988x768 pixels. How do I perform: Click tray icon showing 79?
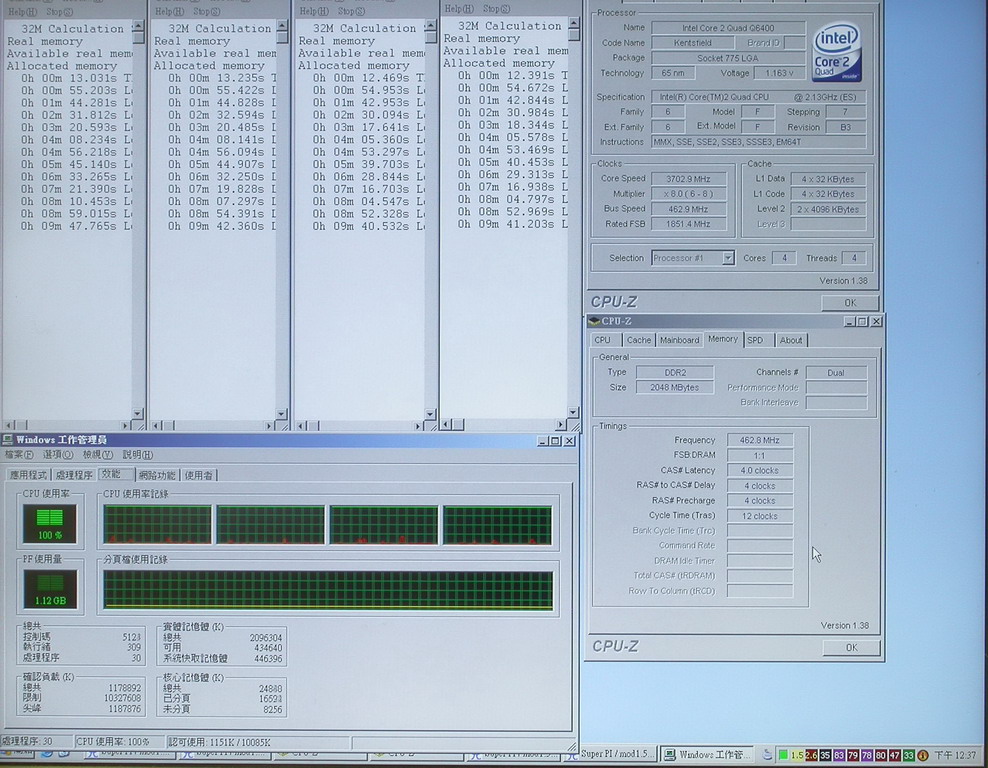853,755
